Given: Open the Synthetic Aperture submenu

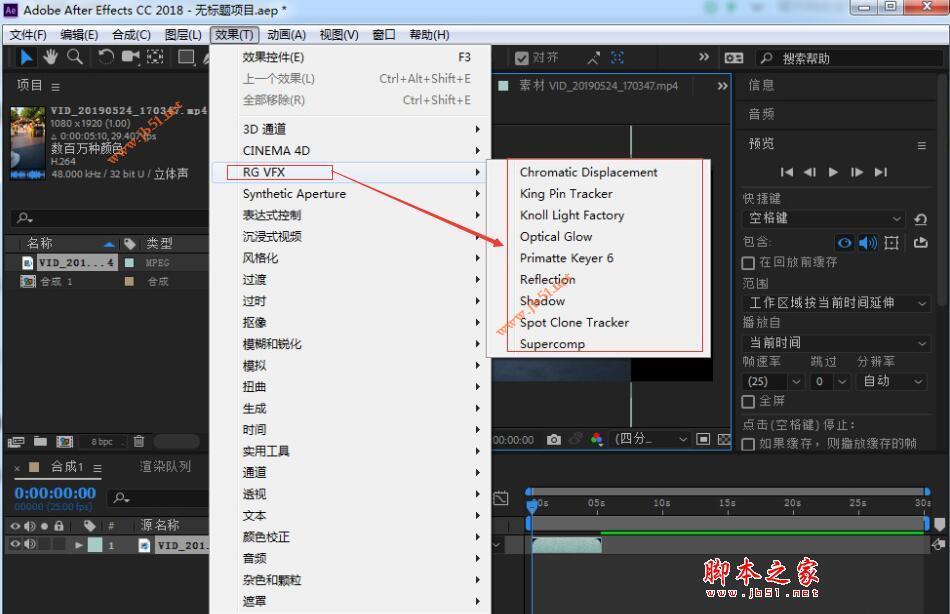Looking at the screenshot, I should [x=351, y=193].
